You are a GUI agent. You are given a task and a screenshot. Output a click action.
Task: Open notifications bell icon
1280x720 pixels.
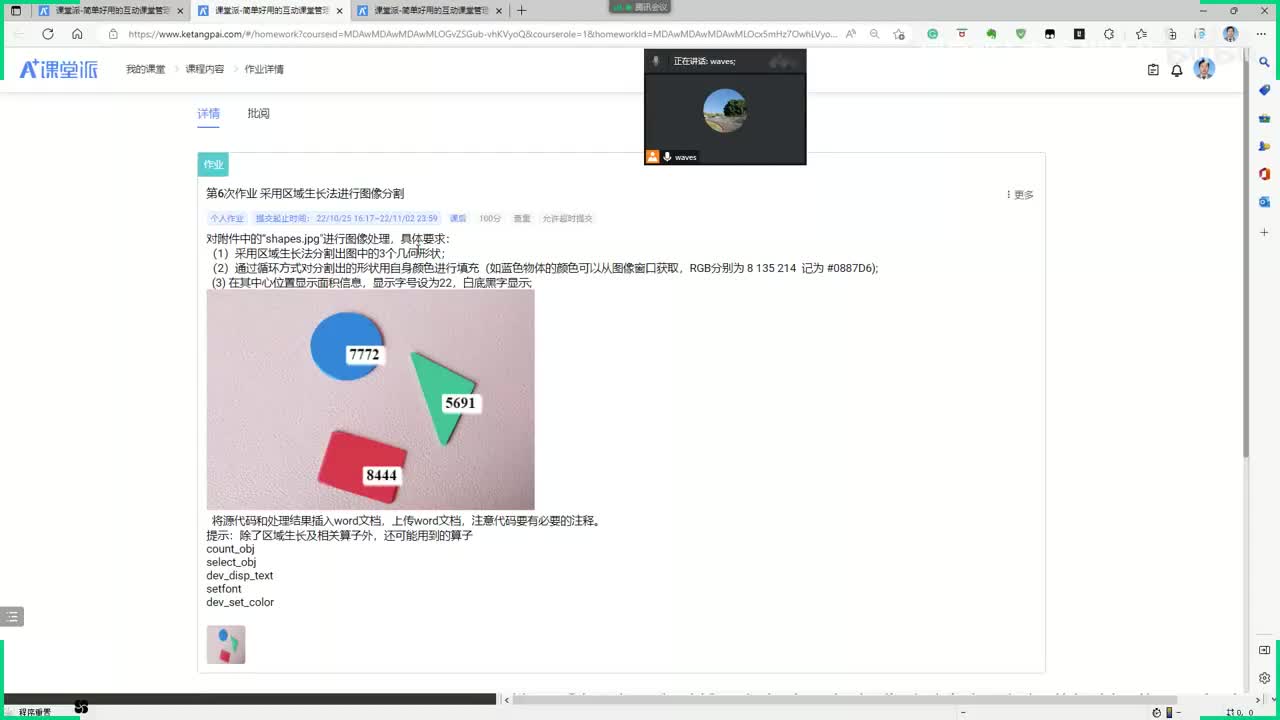tap(1177, 70)
